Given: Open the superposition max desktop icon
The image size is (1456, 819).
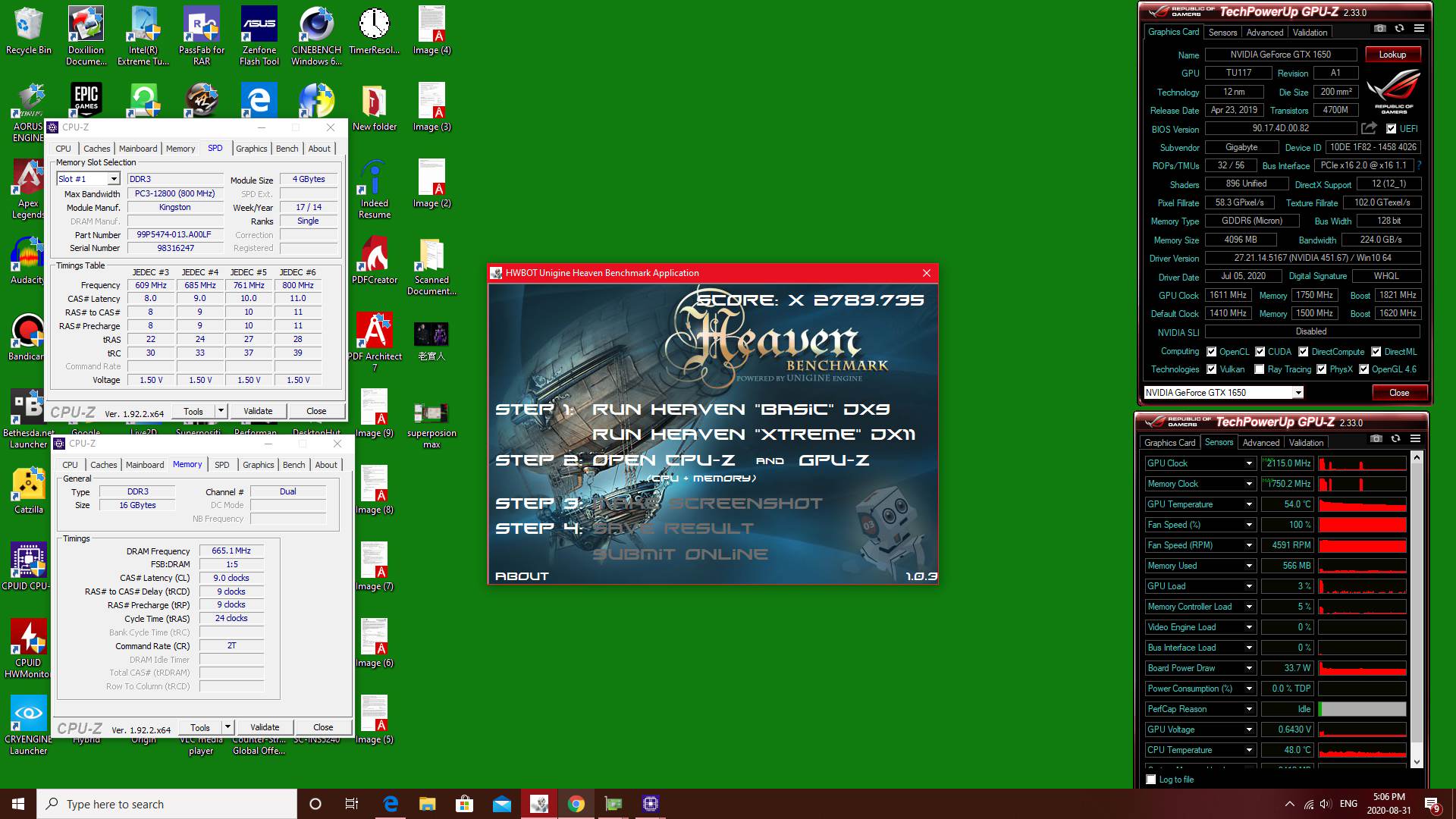Looking at the screenshot, I should click(431, 419).
